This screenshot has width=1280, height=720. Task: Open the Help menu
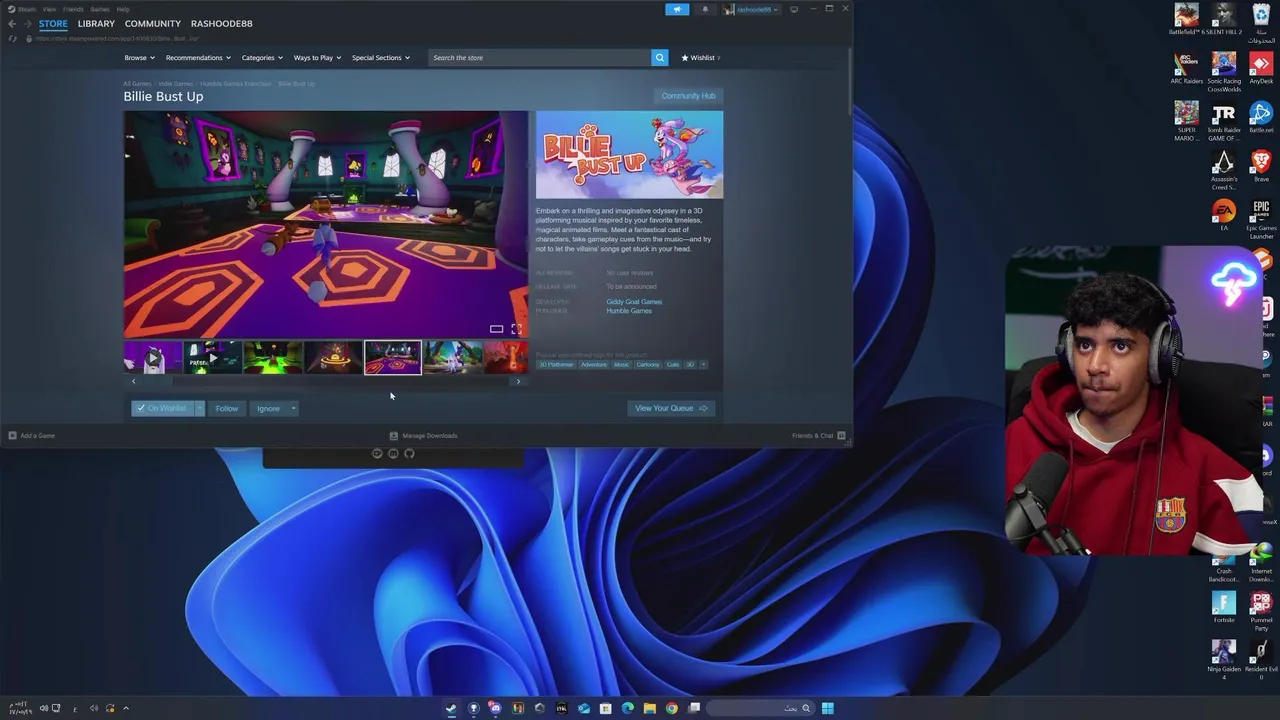123,9
